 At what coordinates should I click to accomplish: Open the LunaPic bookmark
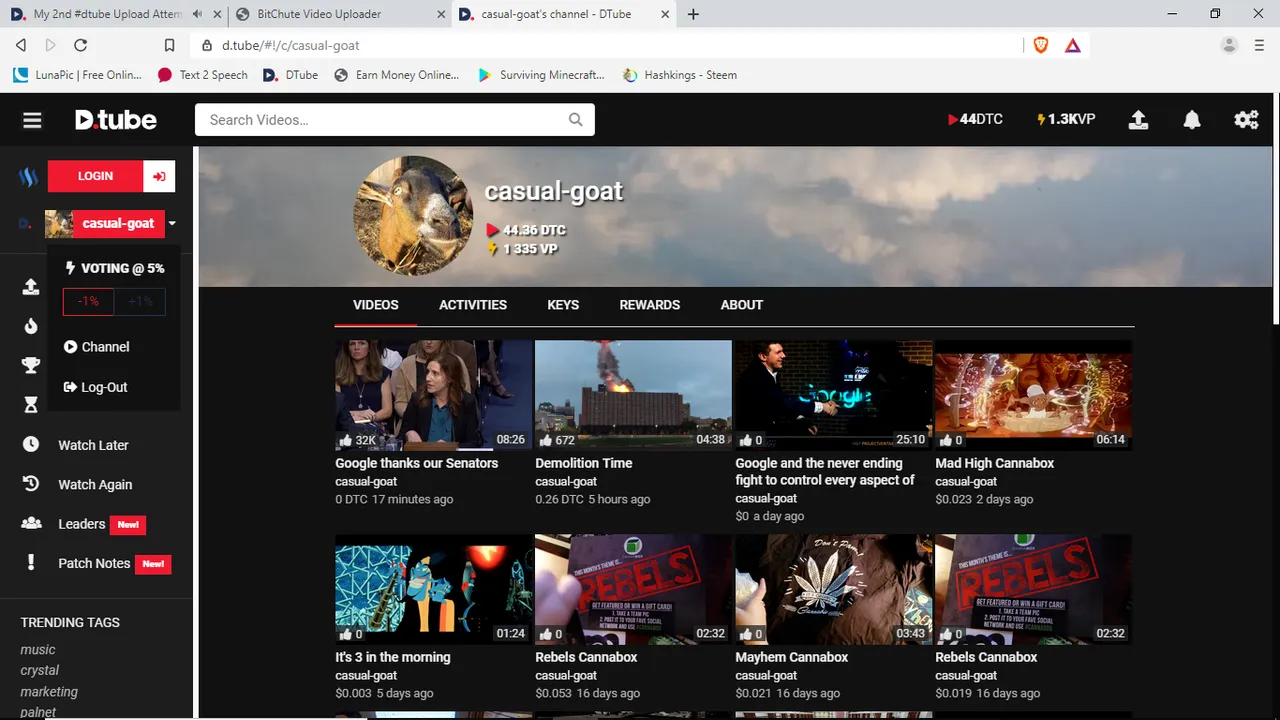coord(78,75)
